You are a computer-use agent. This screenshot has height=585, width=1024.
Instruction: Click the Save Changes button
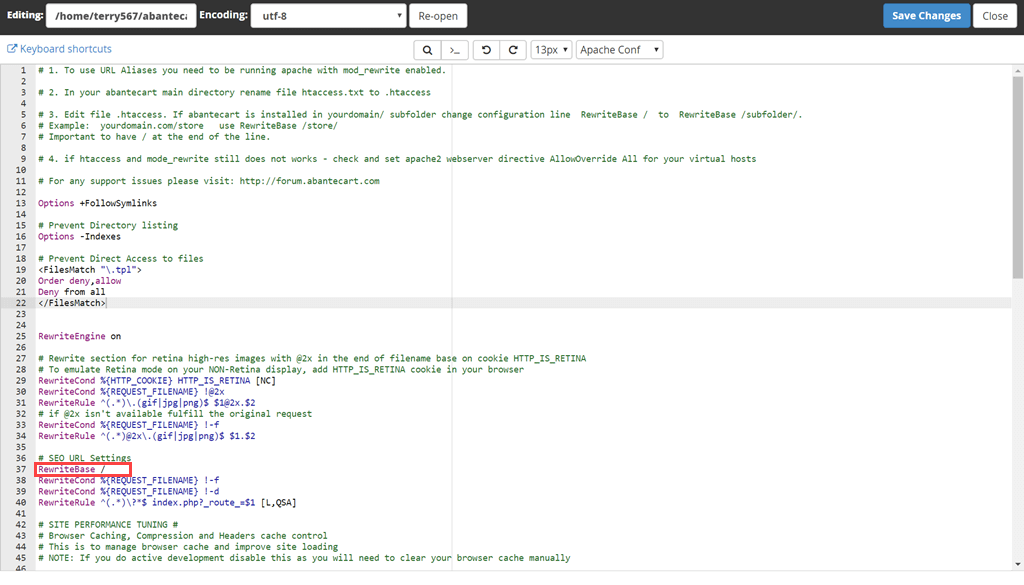(x=926, y=16)
